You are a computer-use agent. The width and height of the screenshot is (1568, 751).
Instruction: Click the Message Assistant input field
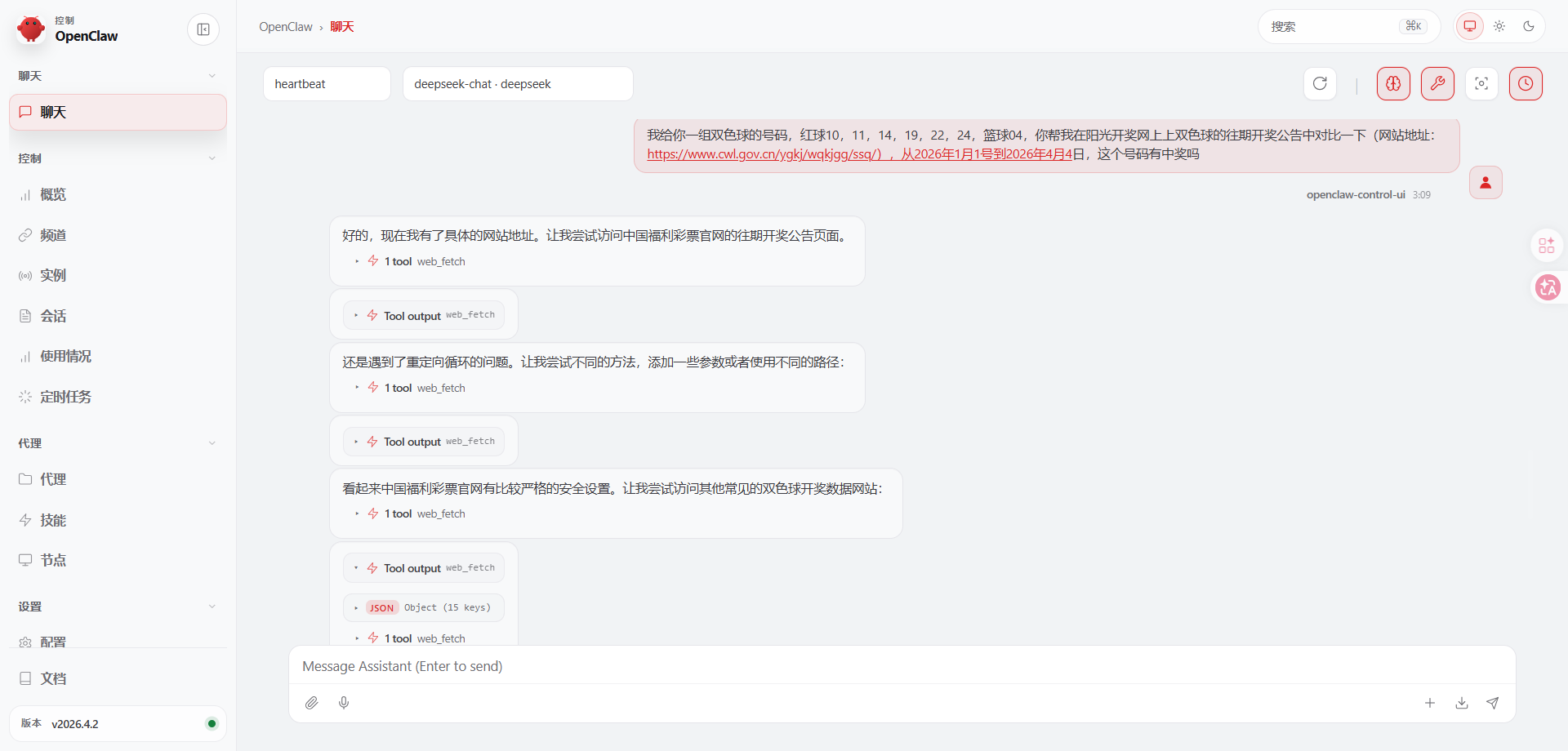898,666
